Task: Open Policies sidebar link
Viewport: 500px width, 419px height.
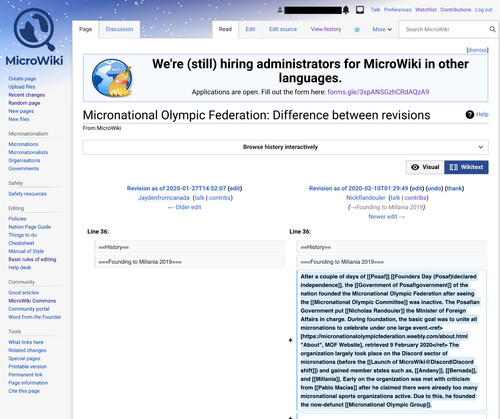Action: 17,219
